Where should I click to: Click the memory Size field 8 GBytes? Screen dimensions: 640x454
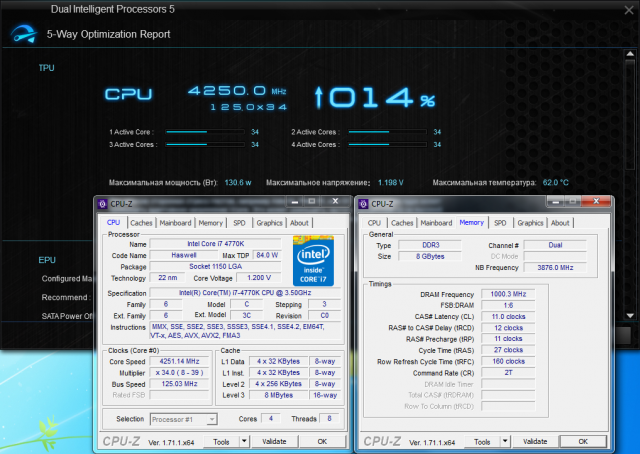[x=430, y=256]
